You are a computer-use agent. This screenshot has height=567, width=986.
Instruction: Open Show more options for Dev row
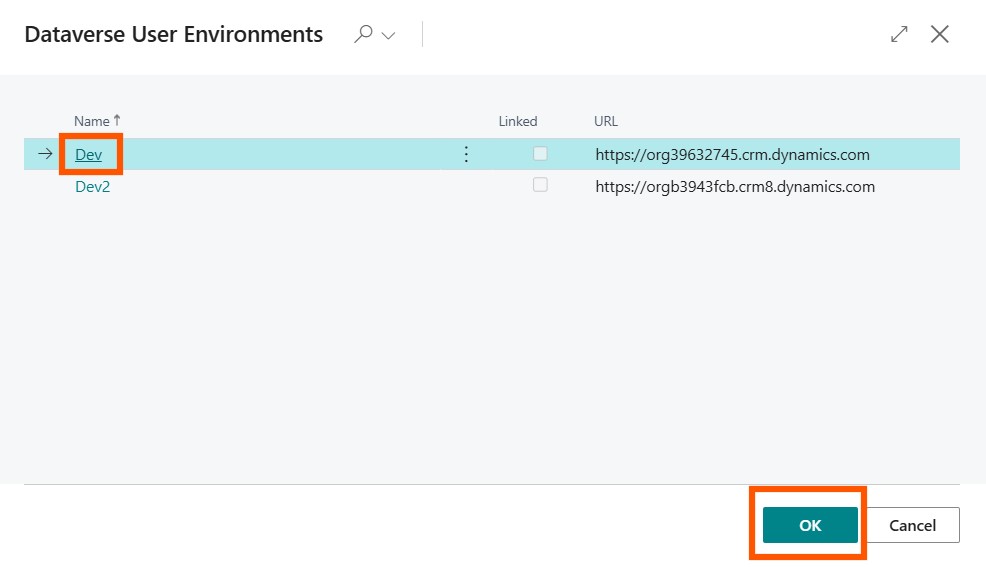click(465, 154)
